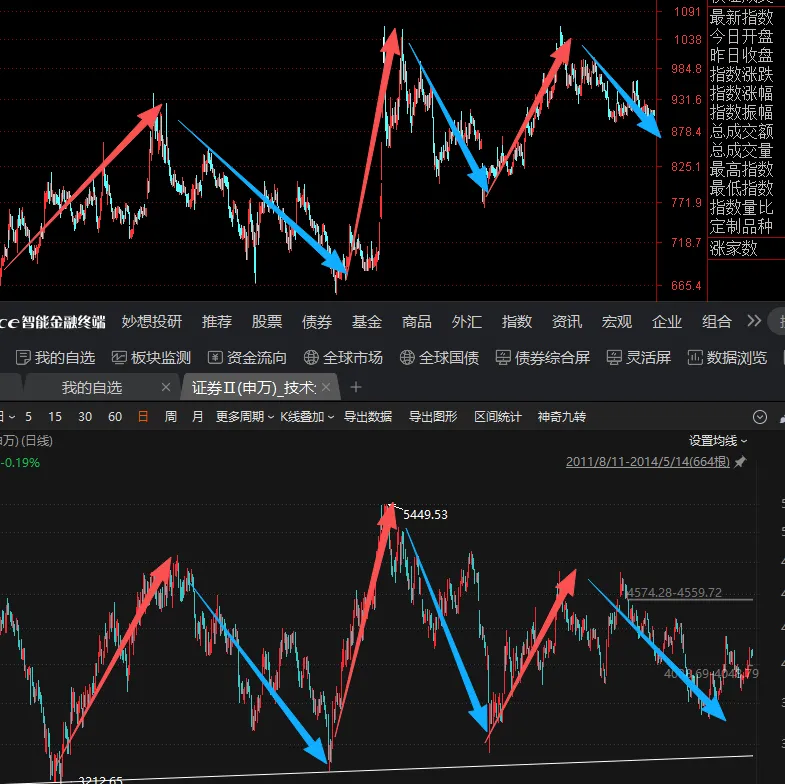Open the 宏观 menu
This screenshot has width=785, height=784.
(617, 321)
